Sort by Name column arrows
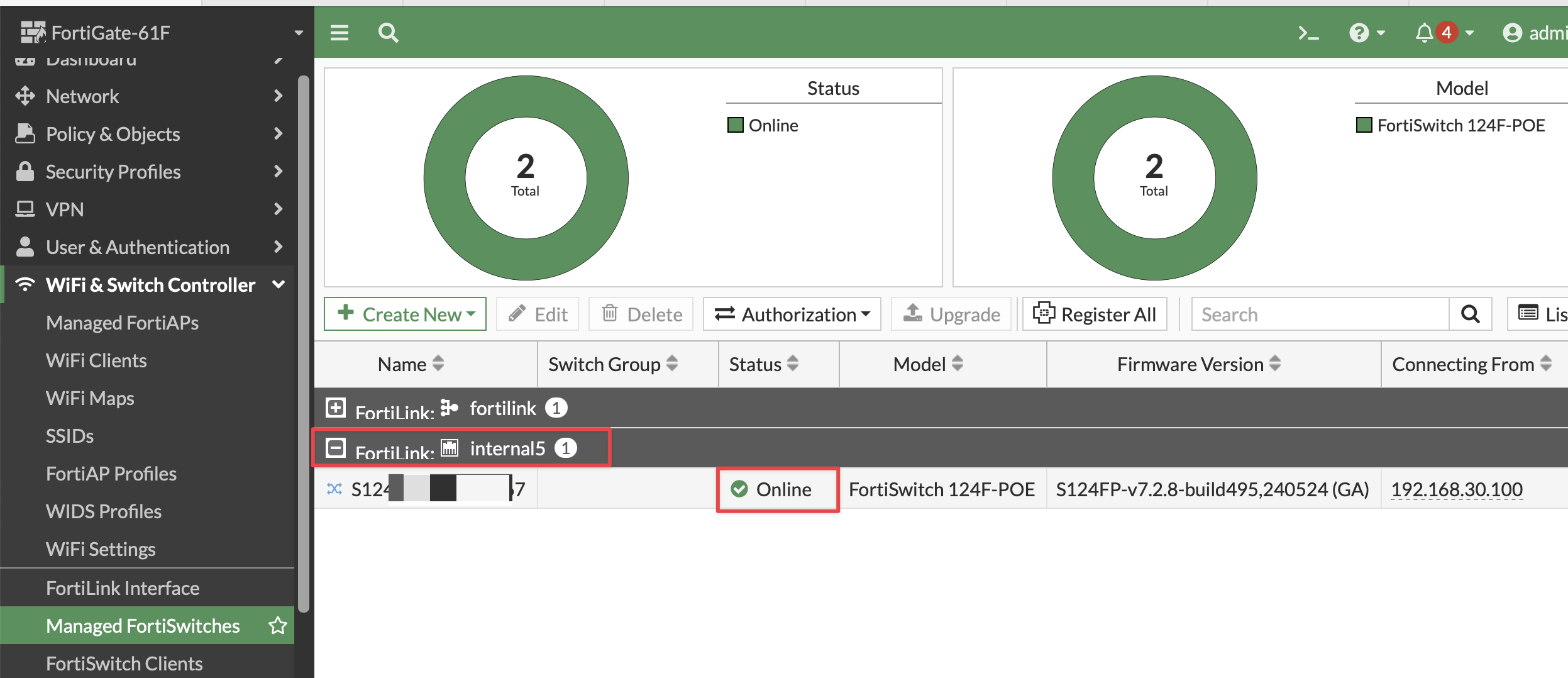Image resolution: width=1568 pixels, height=678 pixels. point(438,364)
